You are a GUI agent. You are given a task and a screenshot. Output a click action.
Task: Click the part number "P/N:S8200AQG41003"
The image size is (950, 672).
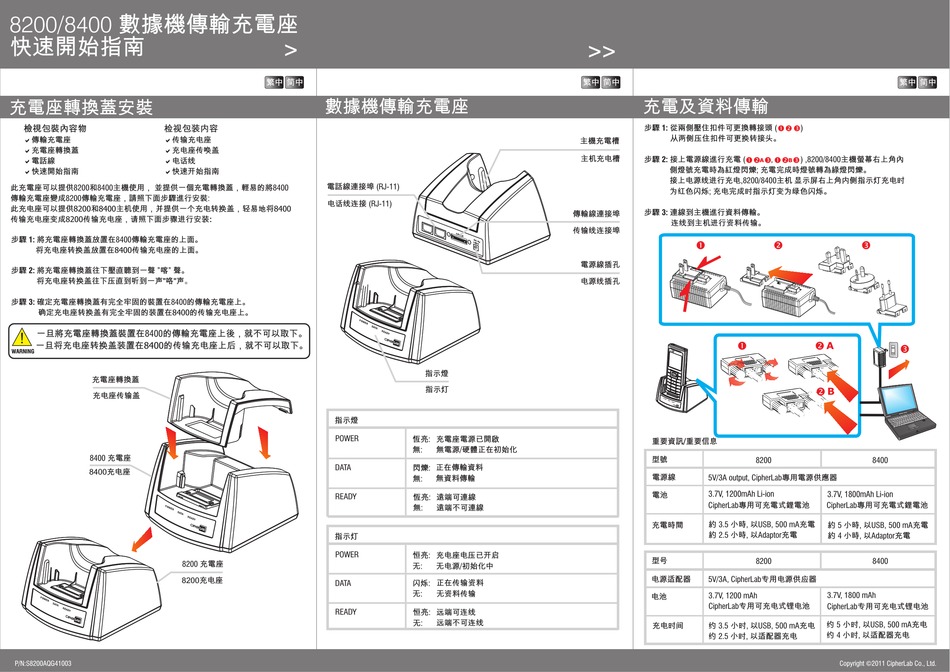click(43, 664)
